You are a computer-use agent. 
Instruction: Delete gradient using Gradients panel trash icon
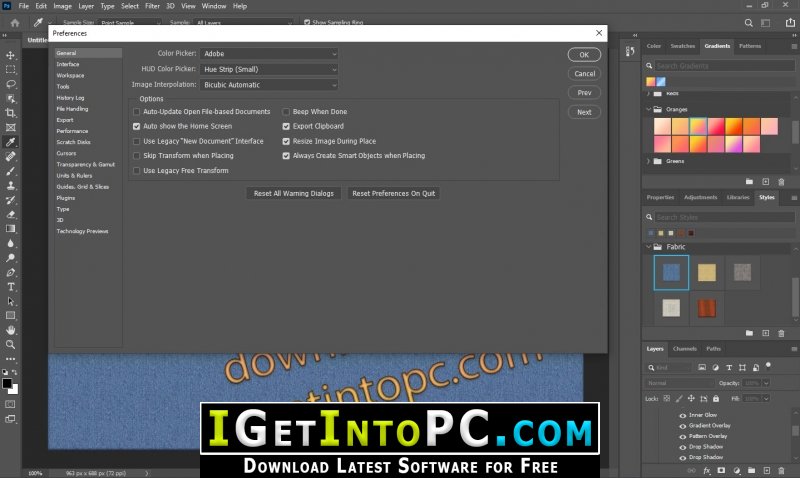click(781, 182)
